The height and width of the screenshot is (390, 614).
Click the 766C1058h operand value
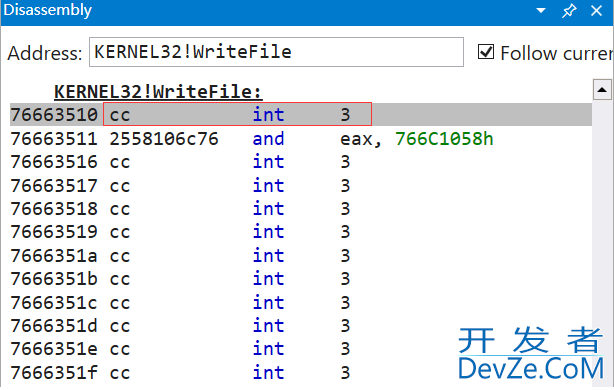(x=444, y=139)
